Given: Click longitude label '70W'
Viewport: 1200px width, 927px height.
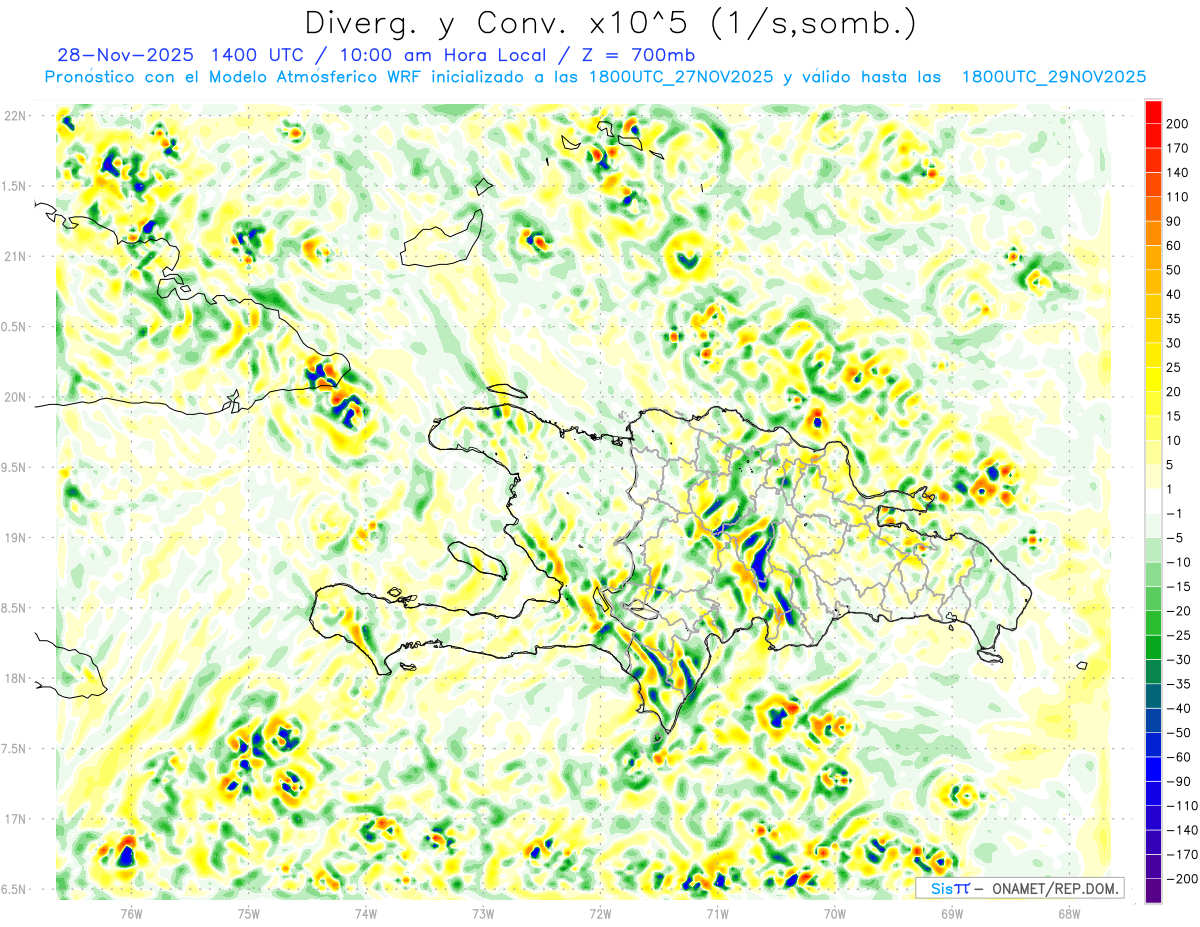Looking at the screenshot, I should point(835,913).
